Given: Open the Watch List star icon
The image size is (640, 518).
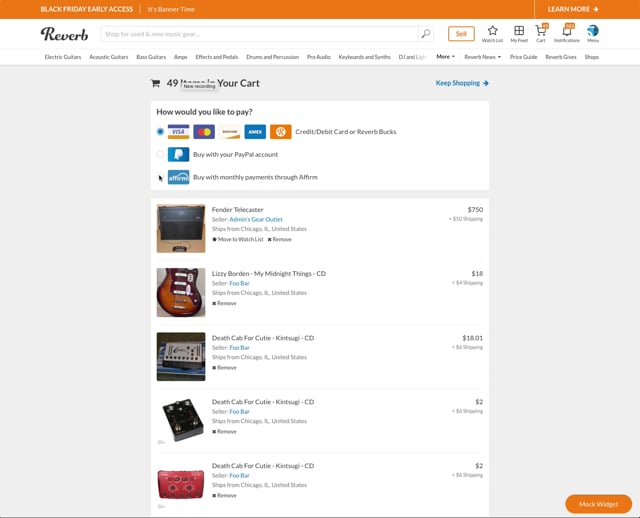Looking at the screenshot, I should point(492,31).
